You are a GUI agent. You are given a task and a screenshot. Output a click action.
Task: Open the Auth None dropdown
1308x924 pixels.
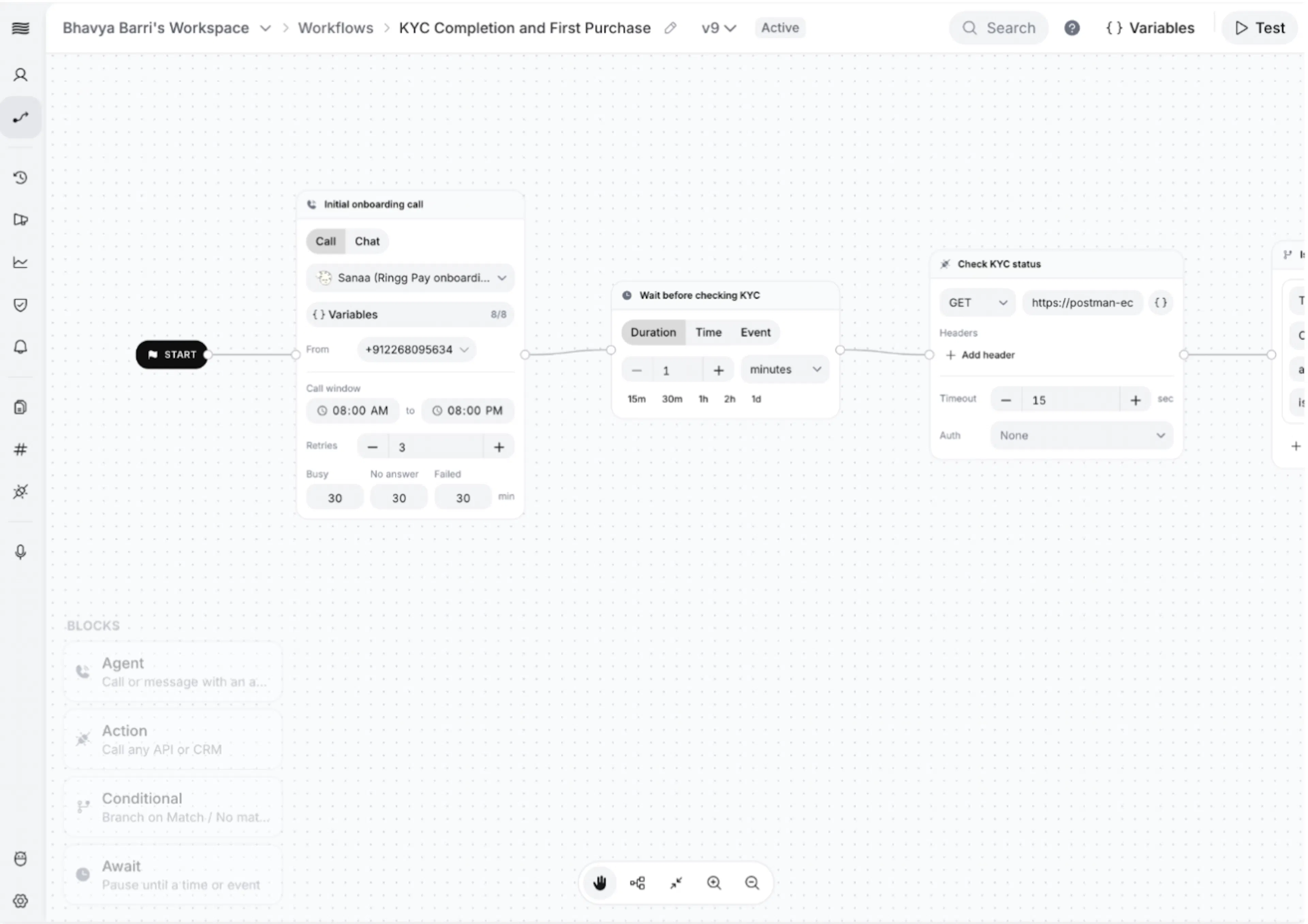click(1082, 435)
